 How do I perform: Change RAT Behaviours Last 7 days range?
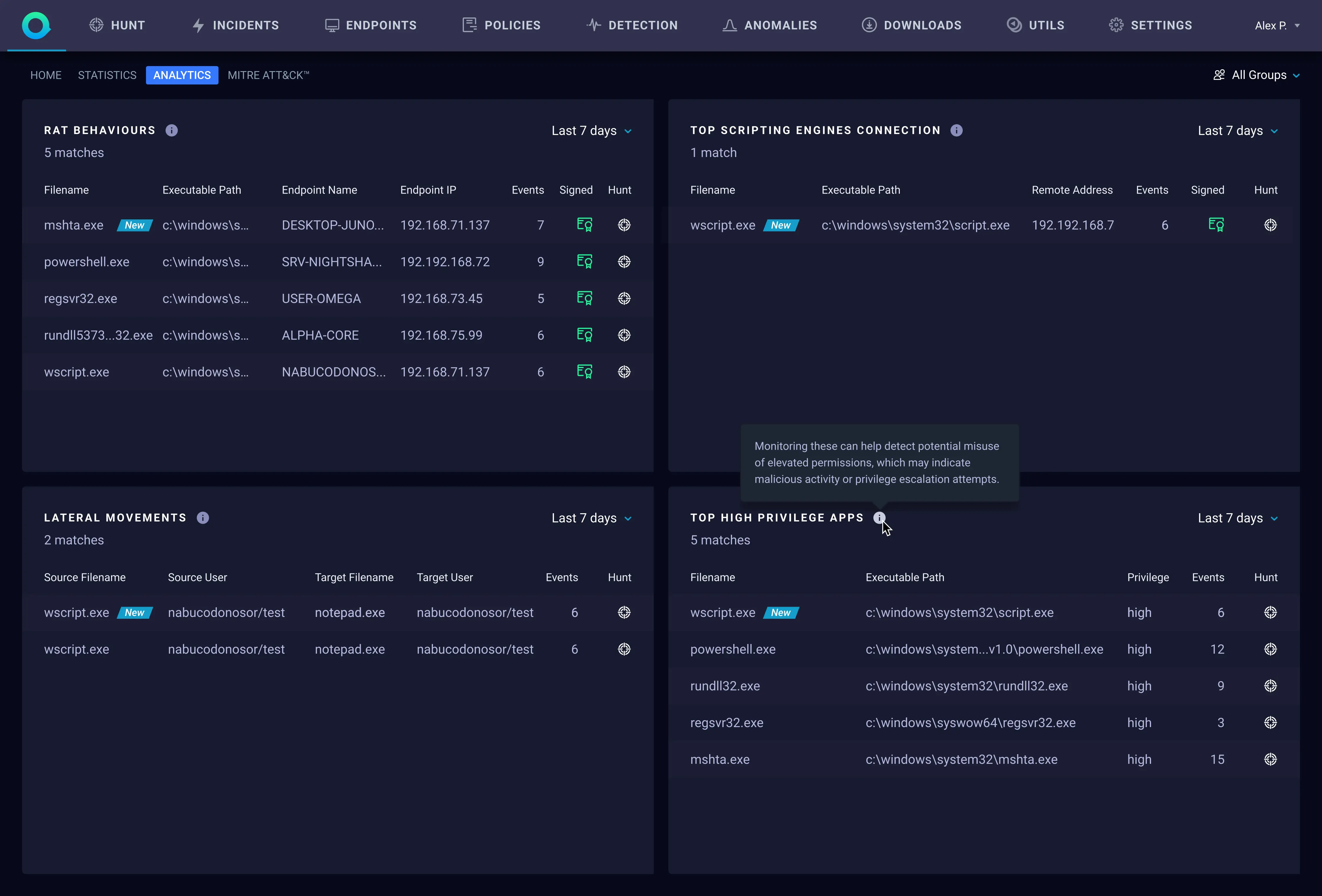[592, 131]
